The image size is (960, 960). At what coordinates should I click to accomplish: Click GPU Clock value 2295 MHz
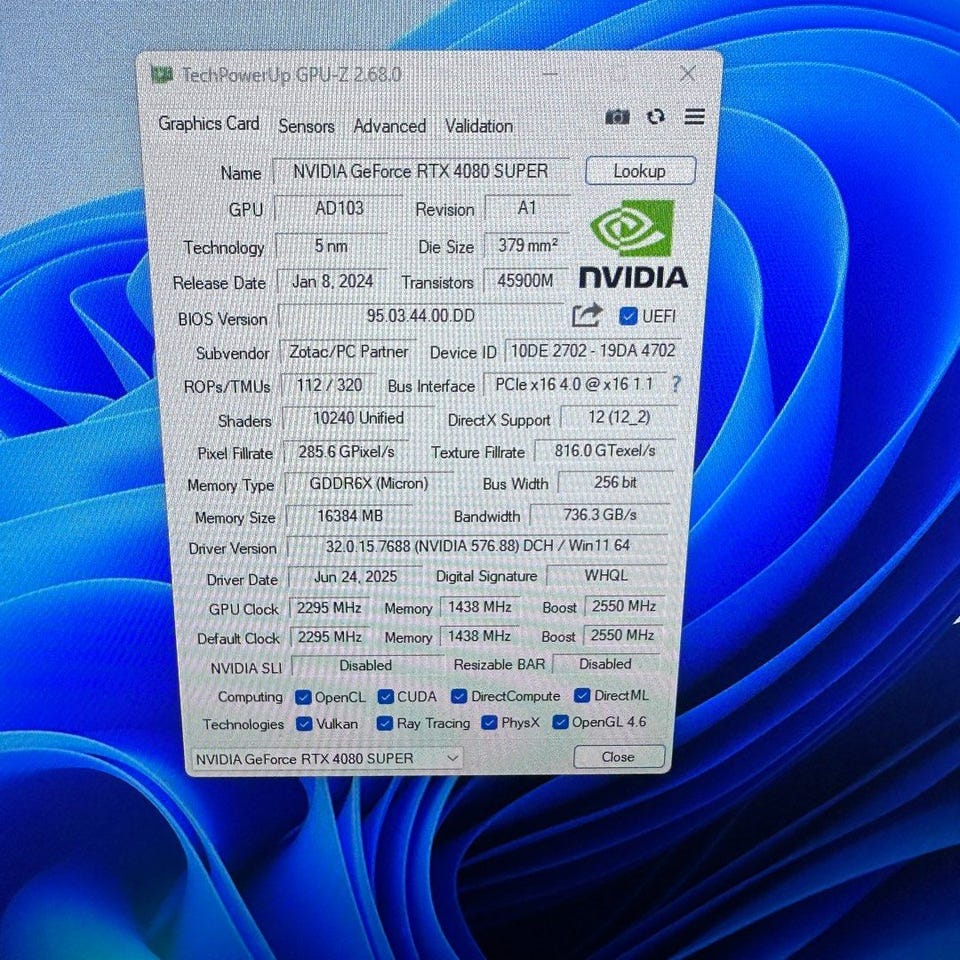coord(329,608)
